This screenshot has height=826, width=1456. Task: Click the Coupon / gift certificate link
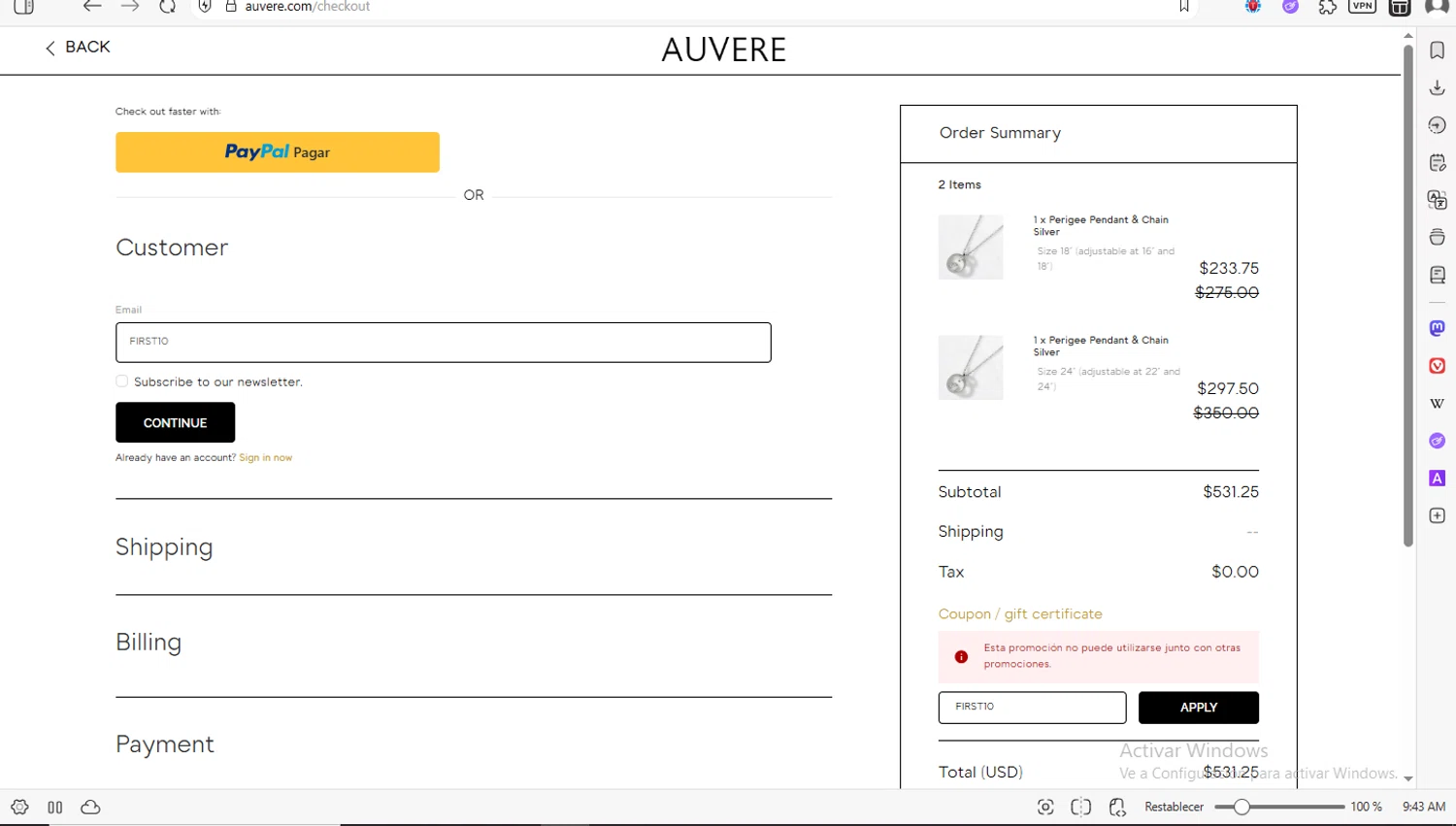(x=1020, y=614)
